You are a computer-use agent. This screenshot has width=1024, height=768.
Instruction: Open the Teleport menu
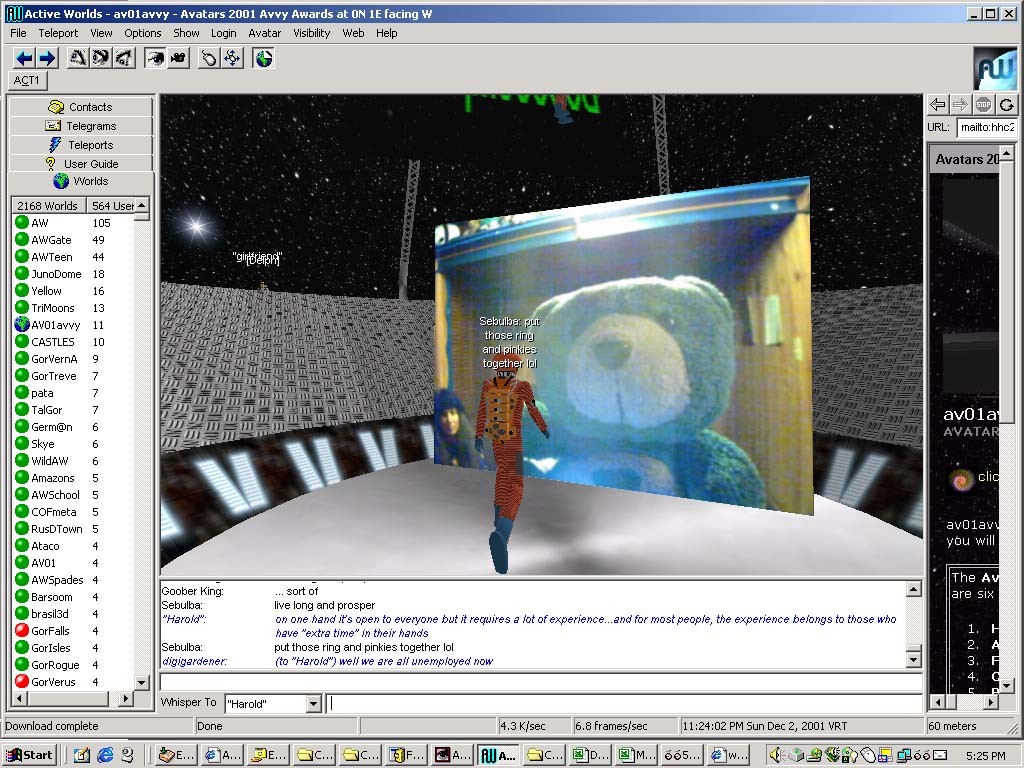pos(58,33)
